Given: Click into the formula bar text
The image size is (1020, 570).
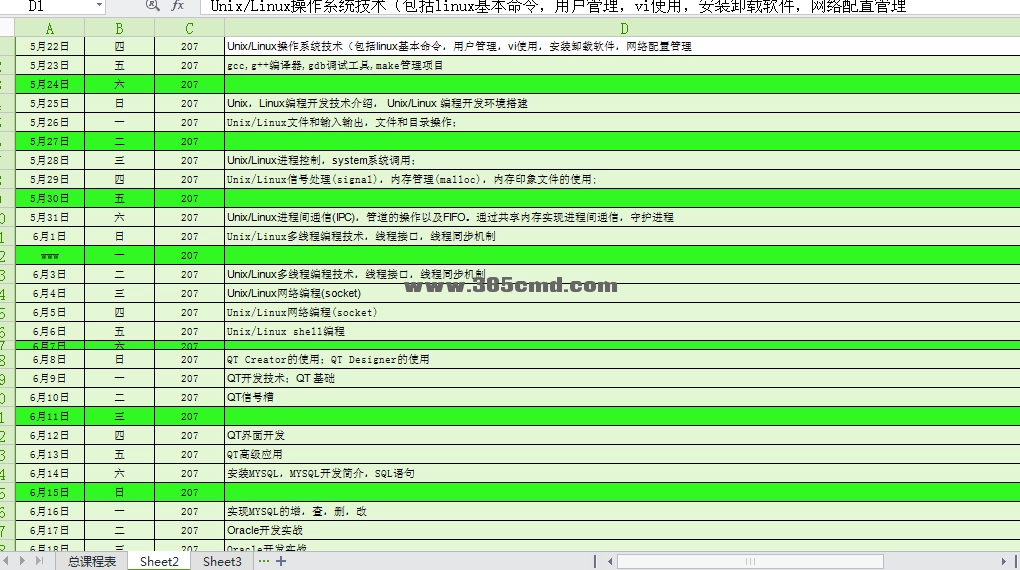Looking at the screenshot, I should tap(610, 6).
